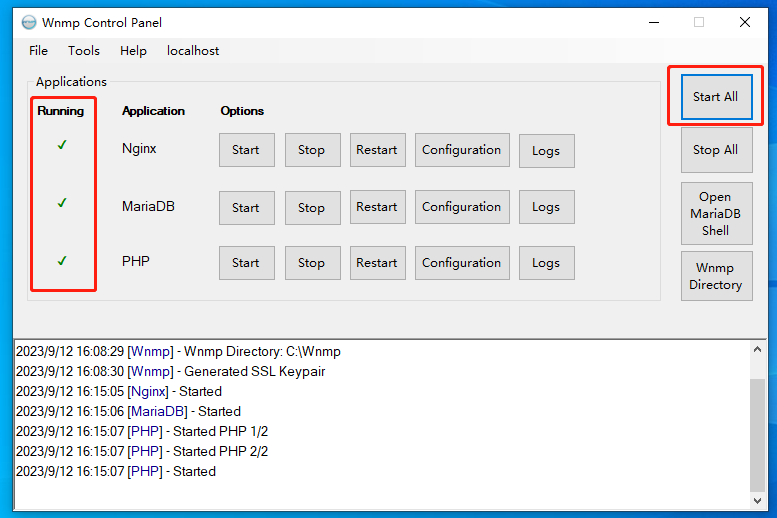Image resolution: width=777 pixels, height=518 pixels.
Task: View MariaDB Logs
Action: point(547,207)
